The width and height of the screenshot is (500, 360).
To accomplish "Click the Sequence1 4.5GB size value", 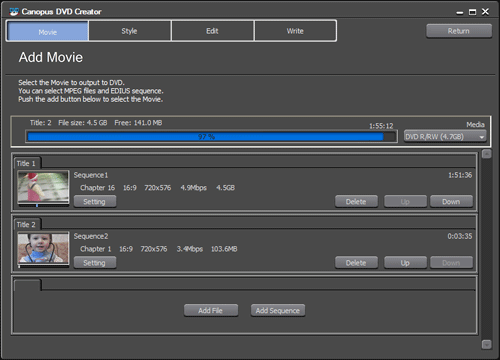I will 226,188.
